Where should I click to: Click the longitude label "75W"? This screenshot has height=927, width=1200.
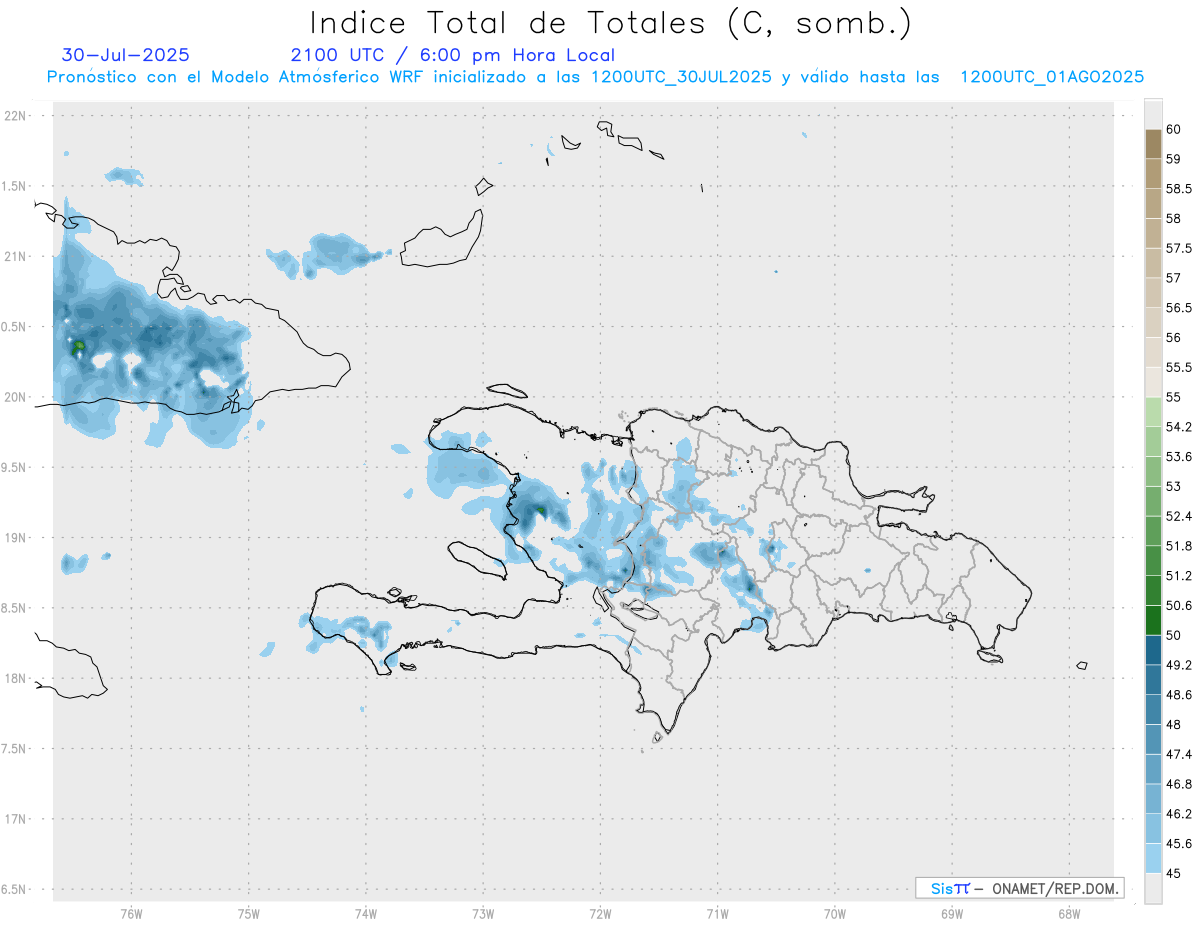pyautogui.click(x=249, y=914)
